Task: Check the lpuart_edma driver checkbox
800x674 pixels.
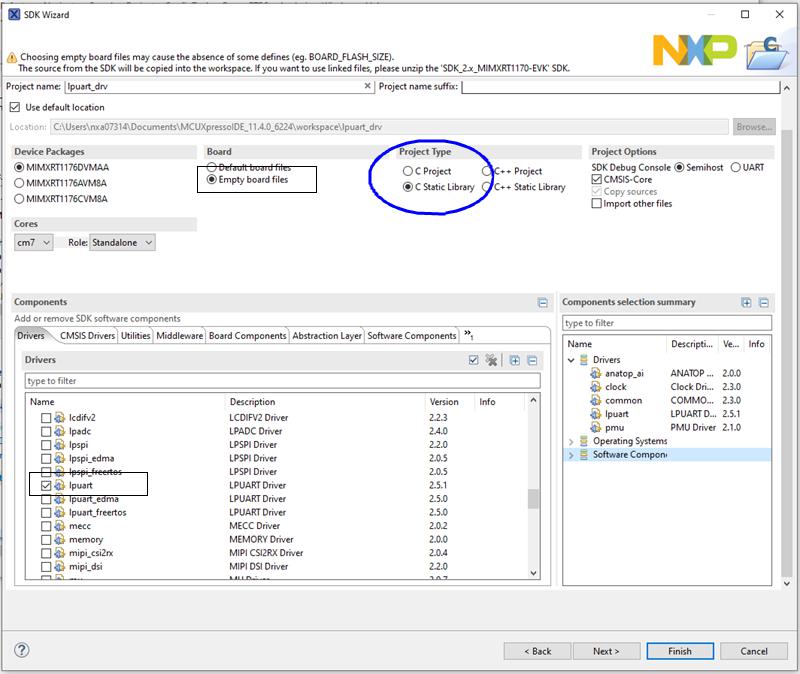Action: pyautogui.click(x=45, y=499)
